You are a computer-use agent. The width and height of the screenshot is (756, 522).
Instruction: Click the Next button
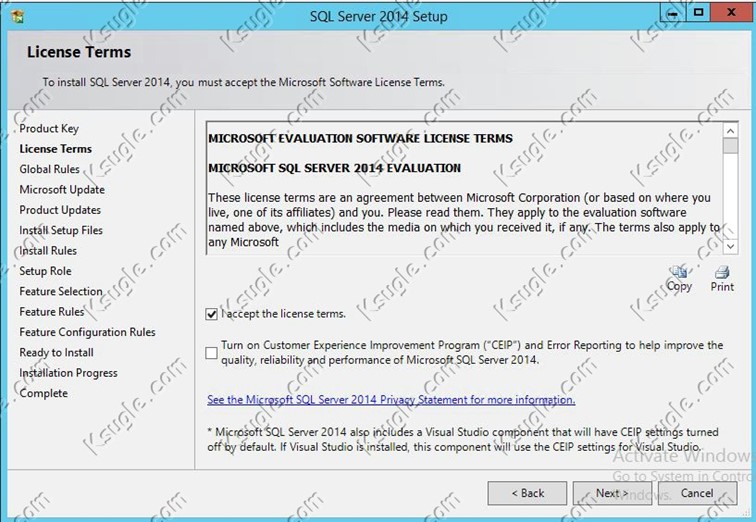612,493
